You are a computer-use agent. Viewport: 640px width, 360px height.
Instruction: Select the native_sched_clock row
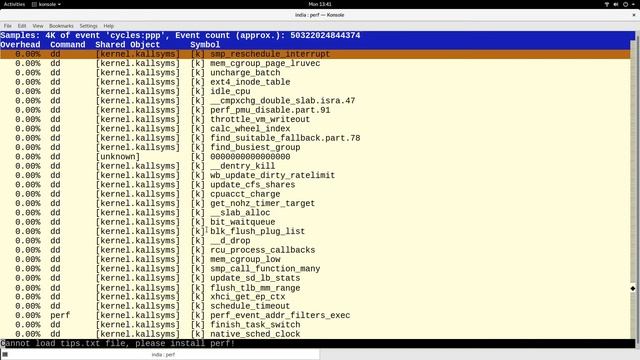pyautogui.click(x=315, y=334)
